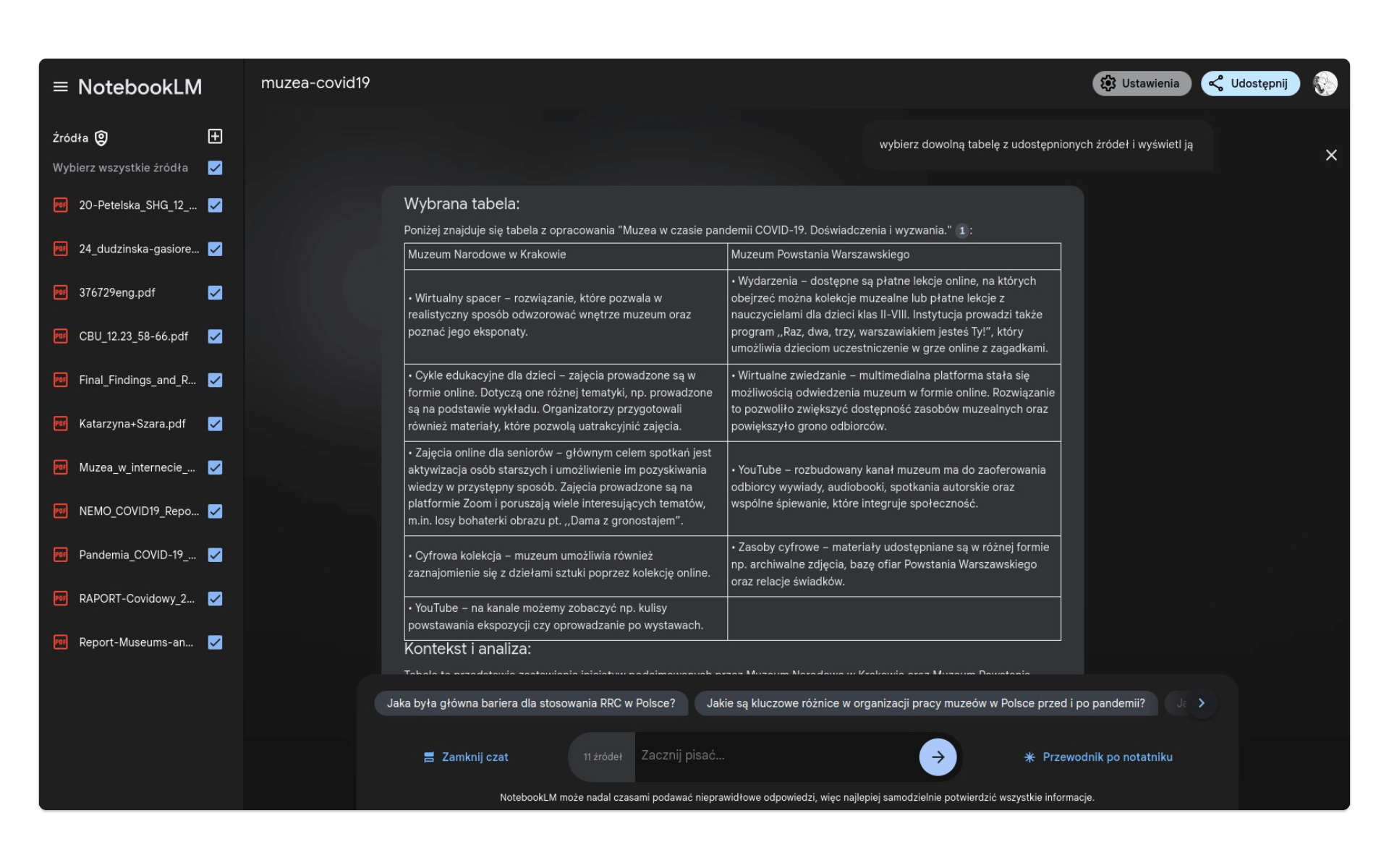Send the message with the arrow button
Image resolution: width=1389 pixels, height=868 pixels.
coord(938,757)
